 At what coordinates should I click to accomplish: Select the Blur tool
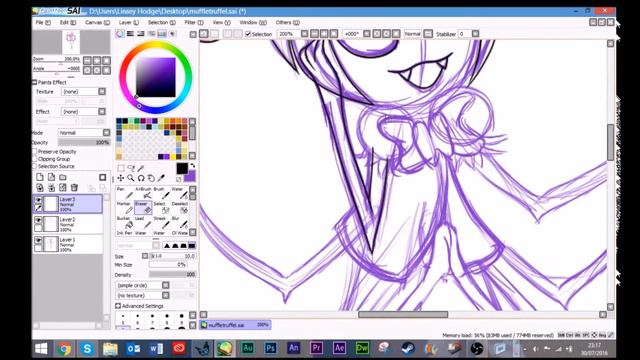click(x=180, y=222)
